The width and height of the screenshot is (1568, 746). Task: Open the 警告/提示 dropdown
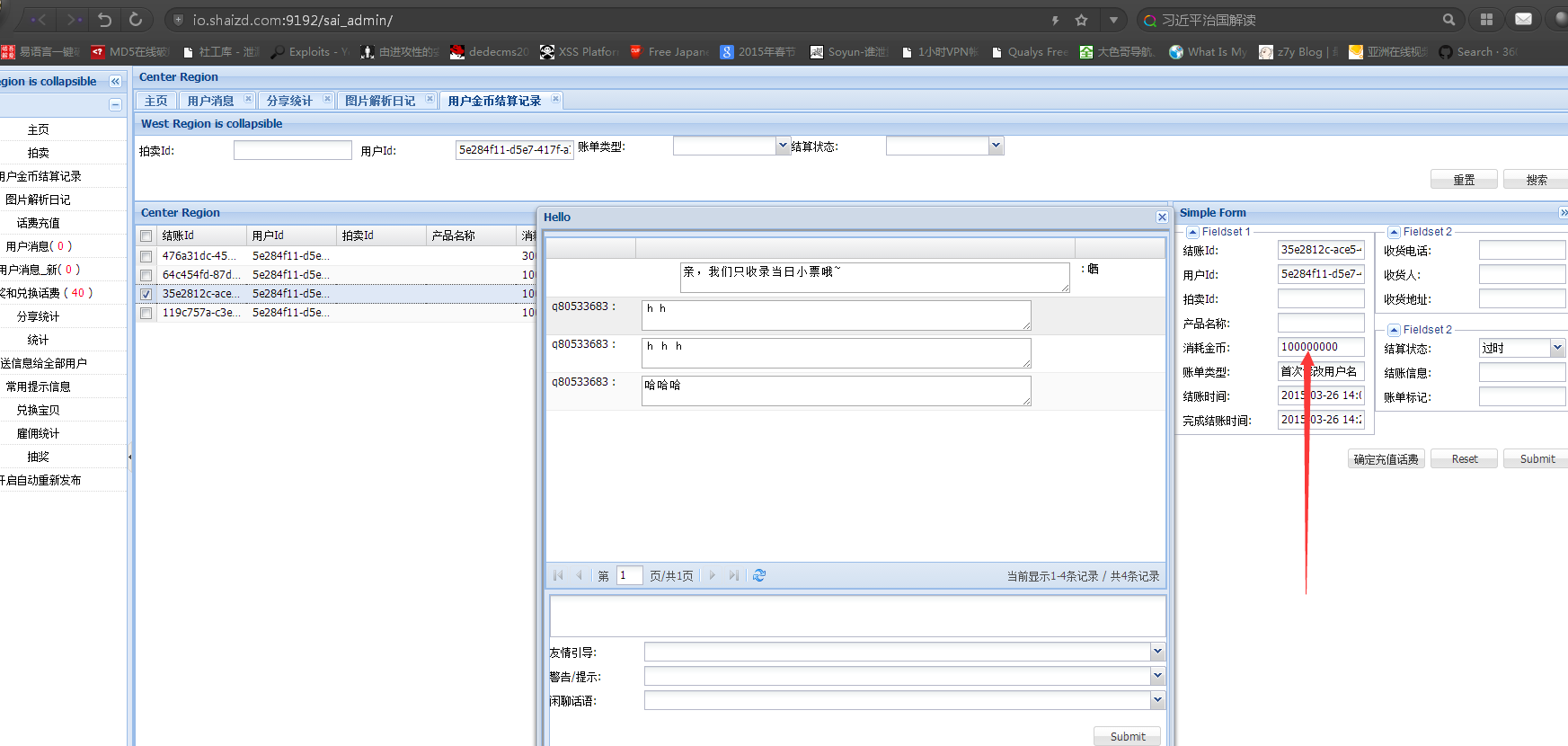(1157, 676)
